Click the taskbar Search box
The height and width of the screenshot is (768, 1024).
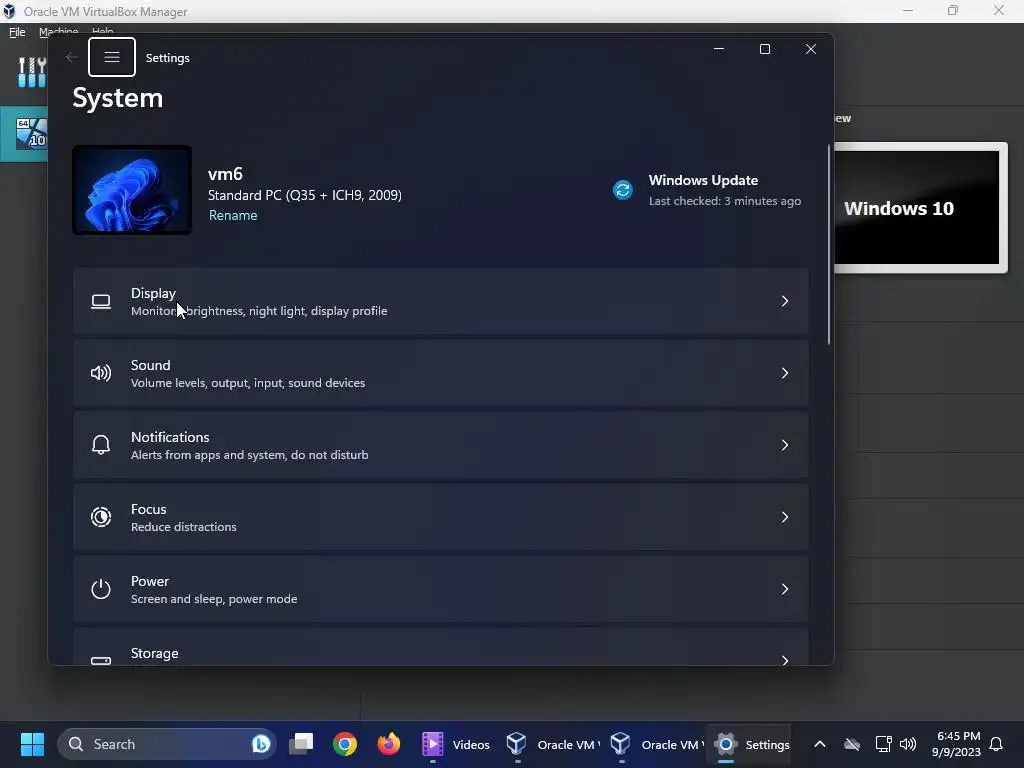pyautogui.click(x=167, y=744)
